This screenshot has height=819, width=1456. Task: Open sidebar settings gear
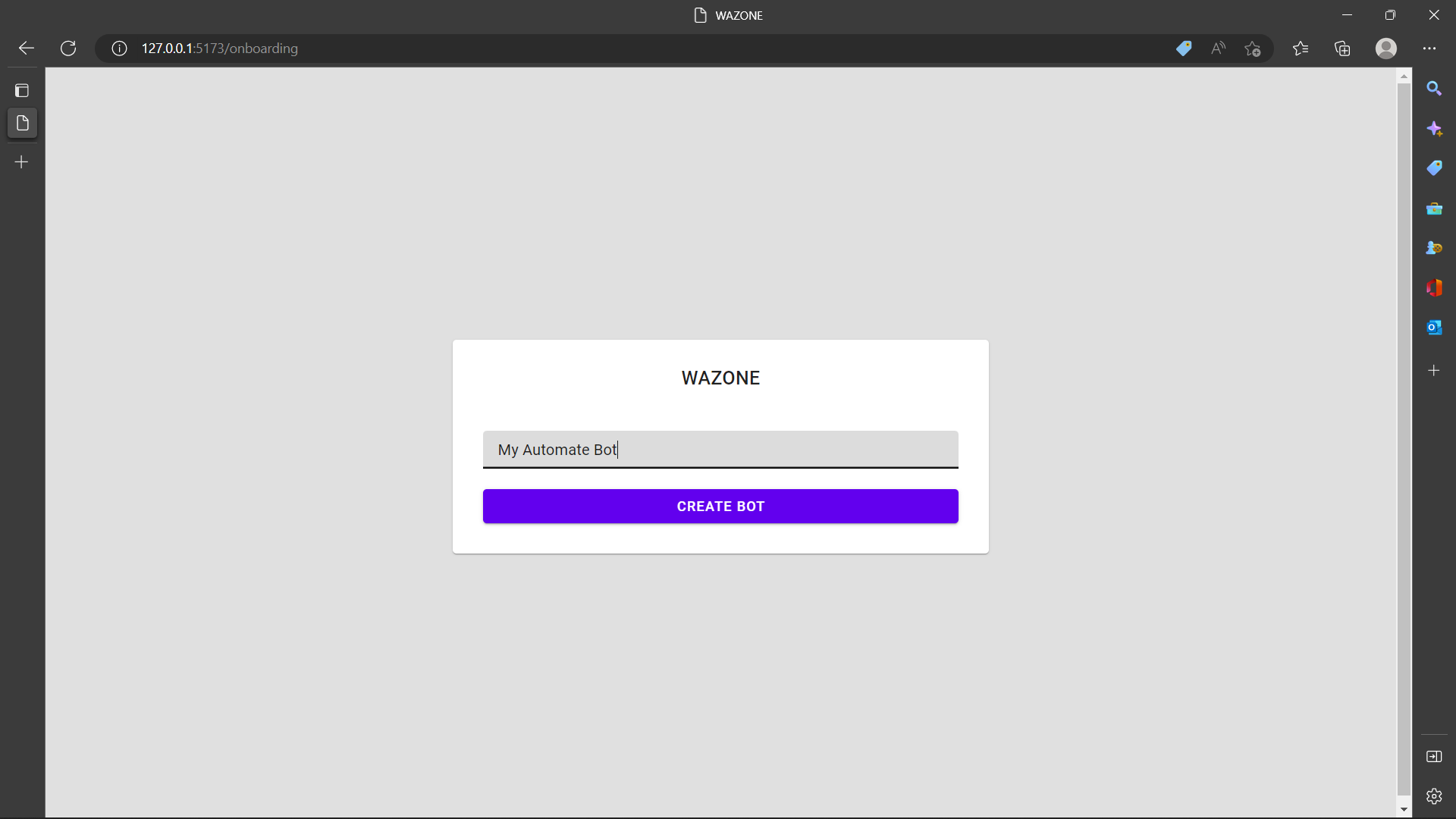[x=1433, y=796]
